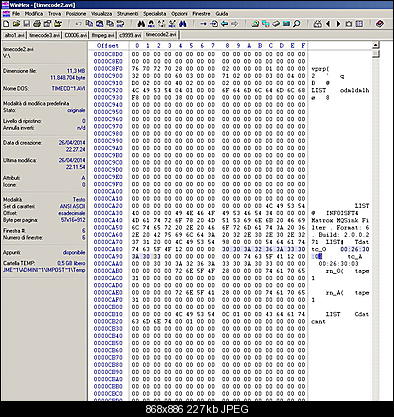Open the Strumenti menu
Image resolution: width=394 pixels, height=417 pixels.
[x=127, y=14]
